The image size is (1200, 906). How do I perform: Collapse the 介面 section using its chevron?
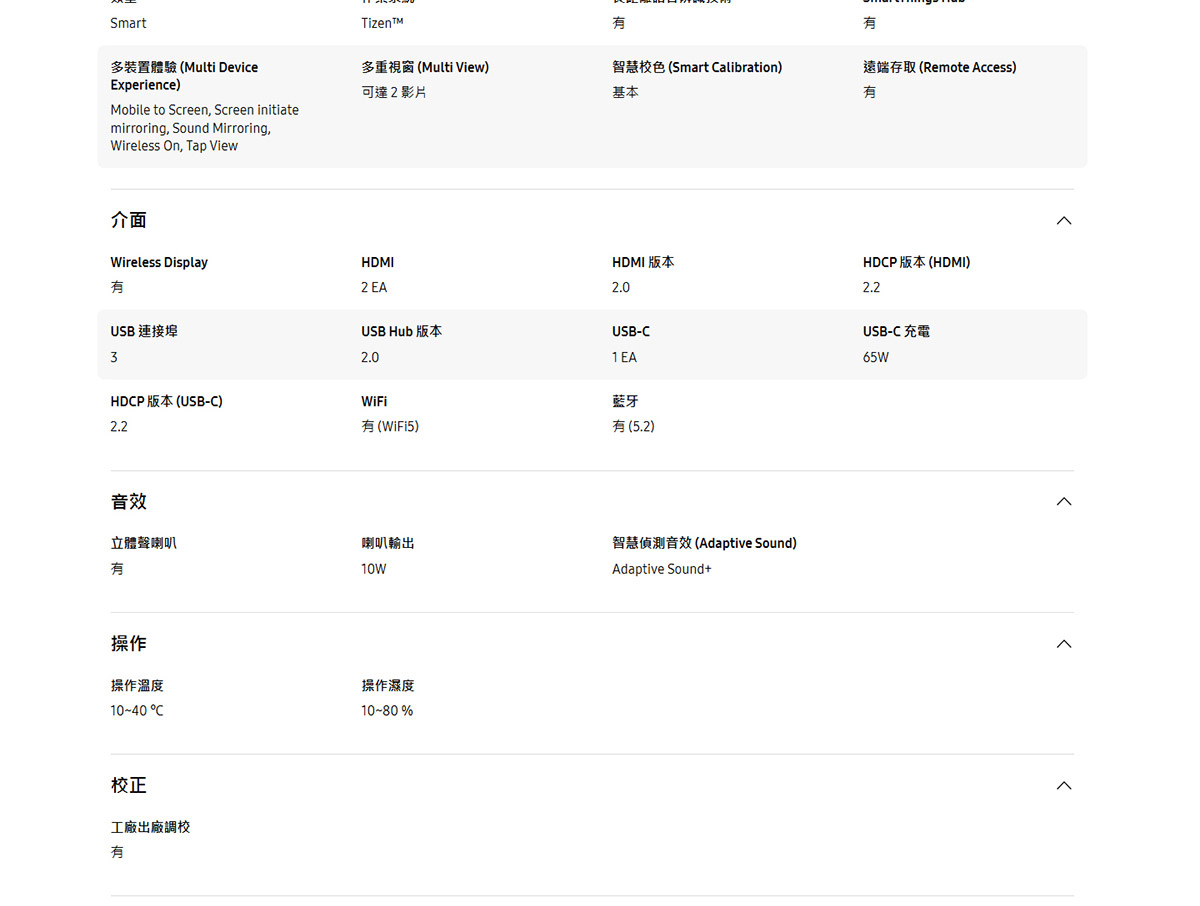coord(1063,220)
